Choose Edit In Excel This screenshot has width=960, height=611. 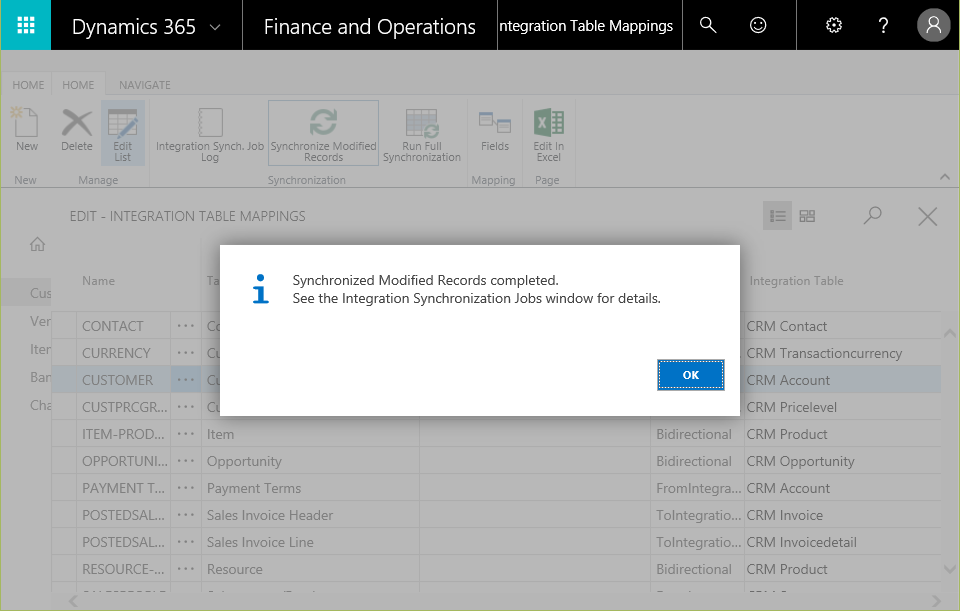[x=549, y=133]
